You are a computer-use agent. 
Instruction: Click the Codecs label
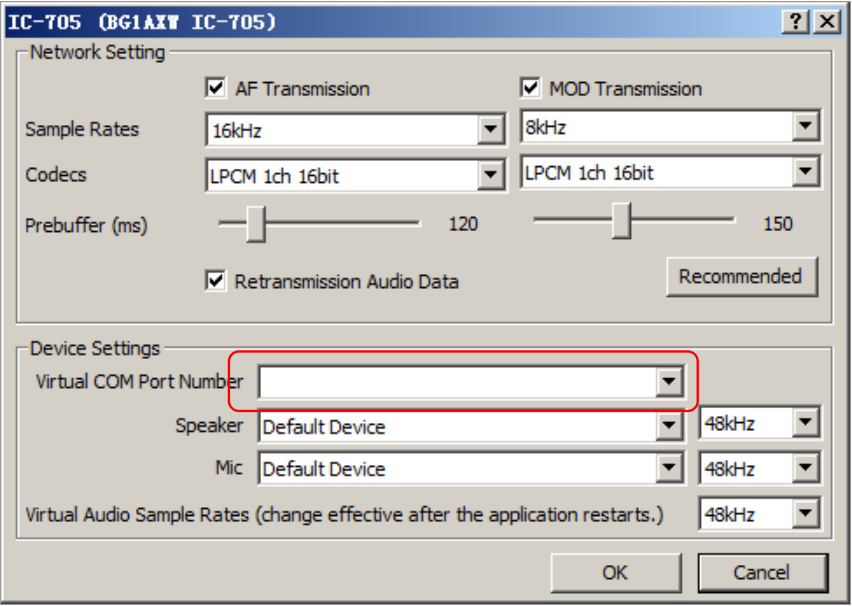tap(56, 174)
